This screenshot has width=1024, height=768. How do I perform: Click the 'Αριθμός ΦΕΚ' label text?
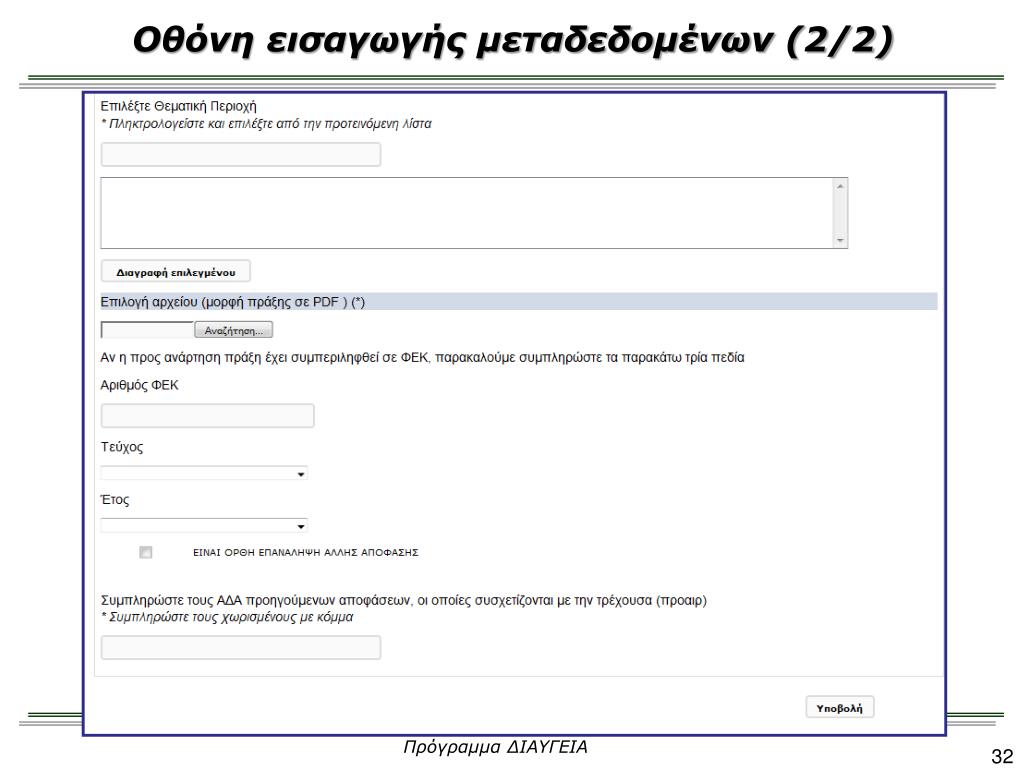(x=139, y=385)
